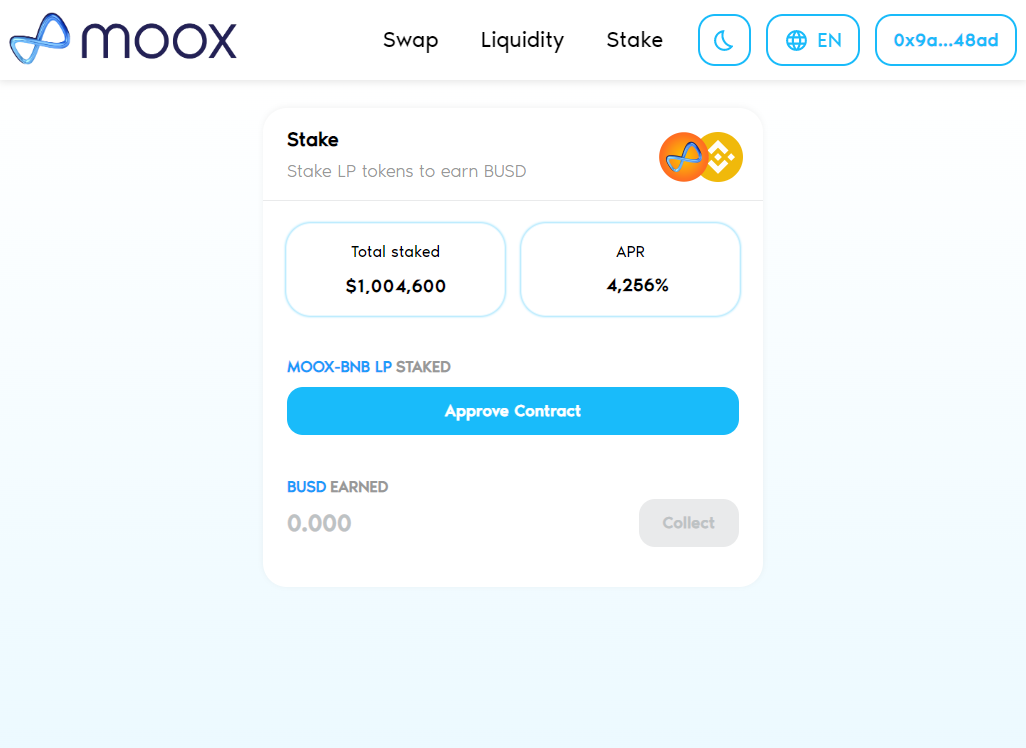
Task: Click the APR 4,256% card
Action: (630, 270)
